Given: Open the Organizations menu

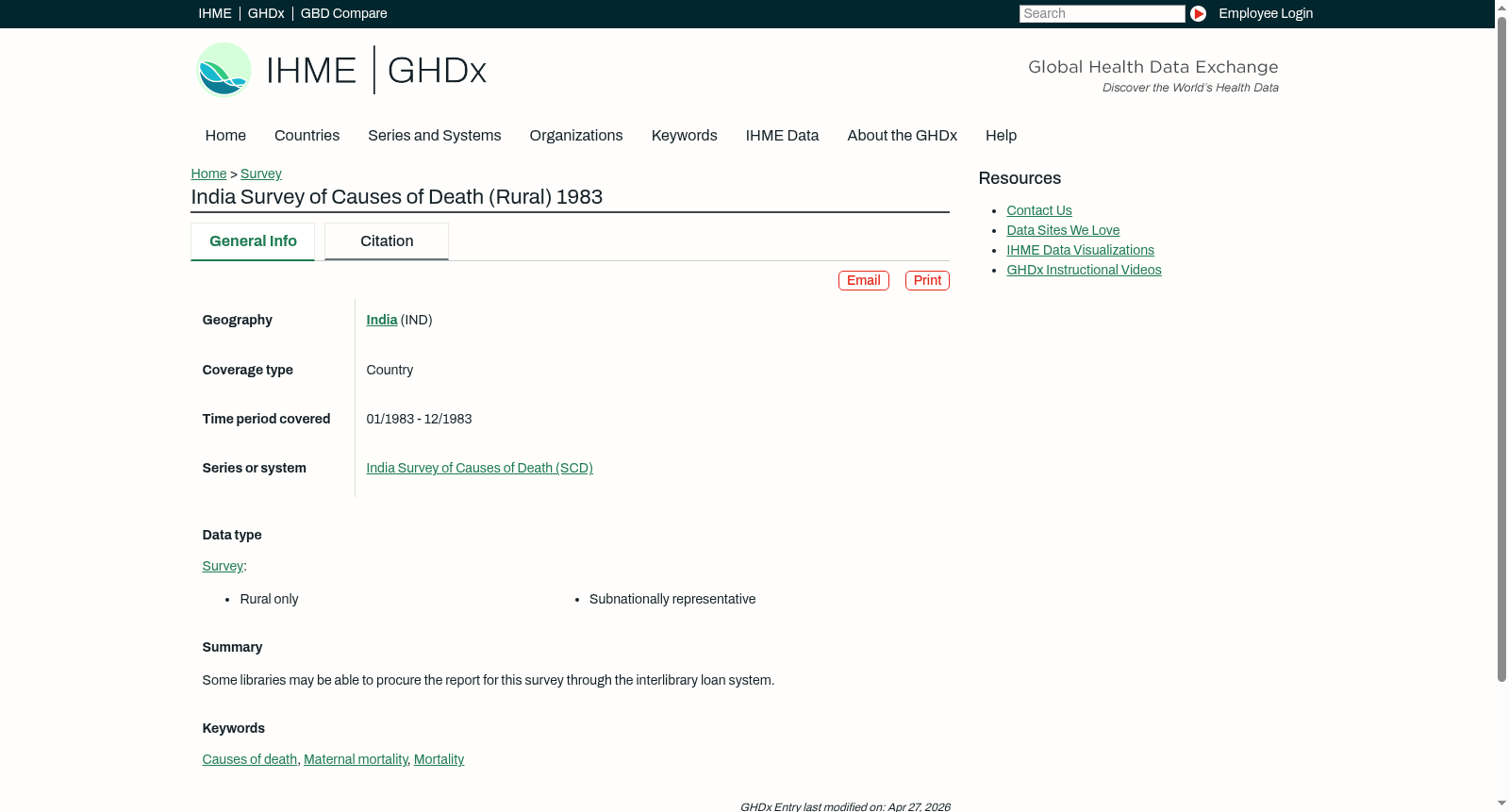Looking at the screenshot, I should point(576,136).
